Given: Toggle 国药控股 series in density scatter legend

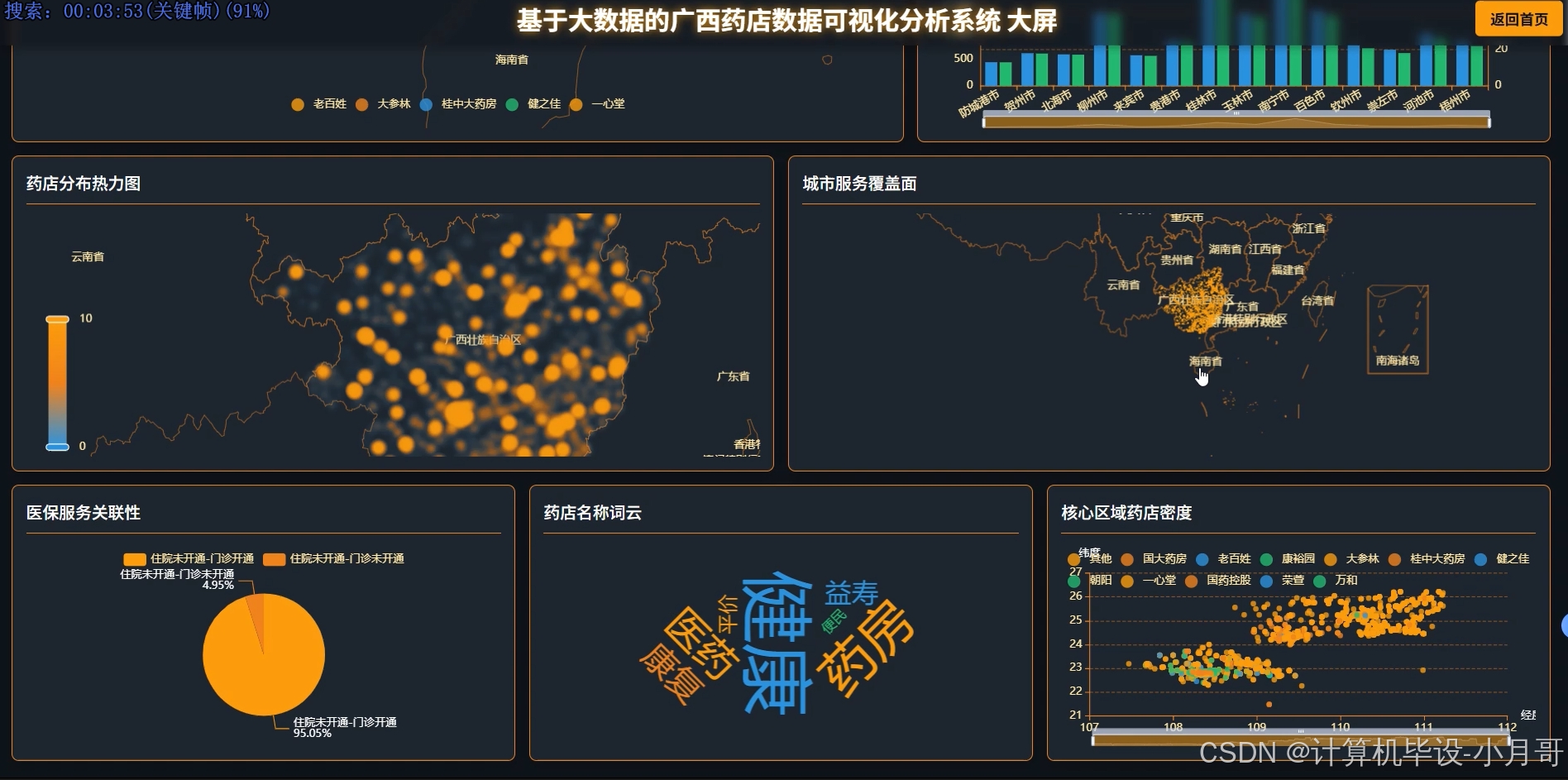Looking at the screenshot, I should coord(1217,581).
